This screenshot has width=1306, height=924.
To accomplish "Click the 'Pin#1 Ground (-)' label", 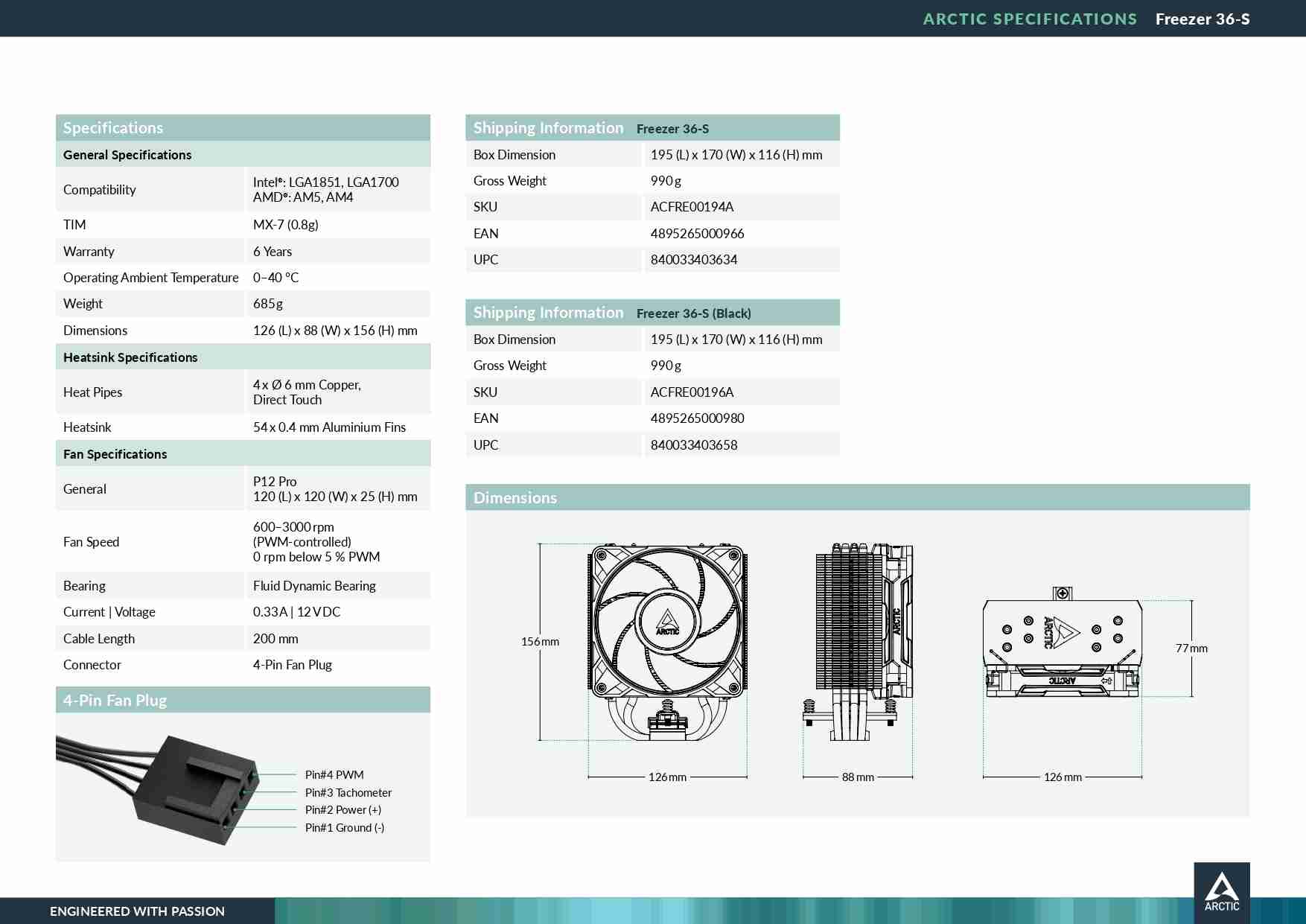I will (345, 828).
